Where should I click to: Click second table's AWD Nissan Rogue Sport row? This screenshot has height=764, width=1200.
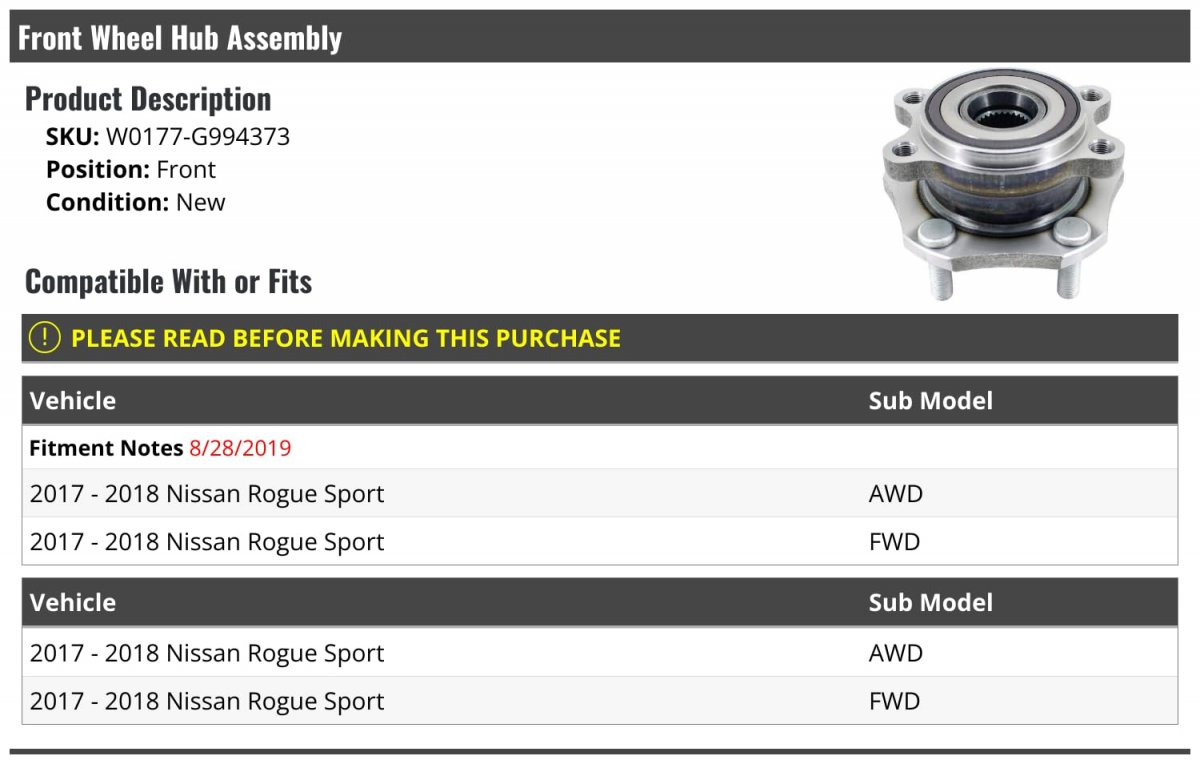[x=600, y=652]
